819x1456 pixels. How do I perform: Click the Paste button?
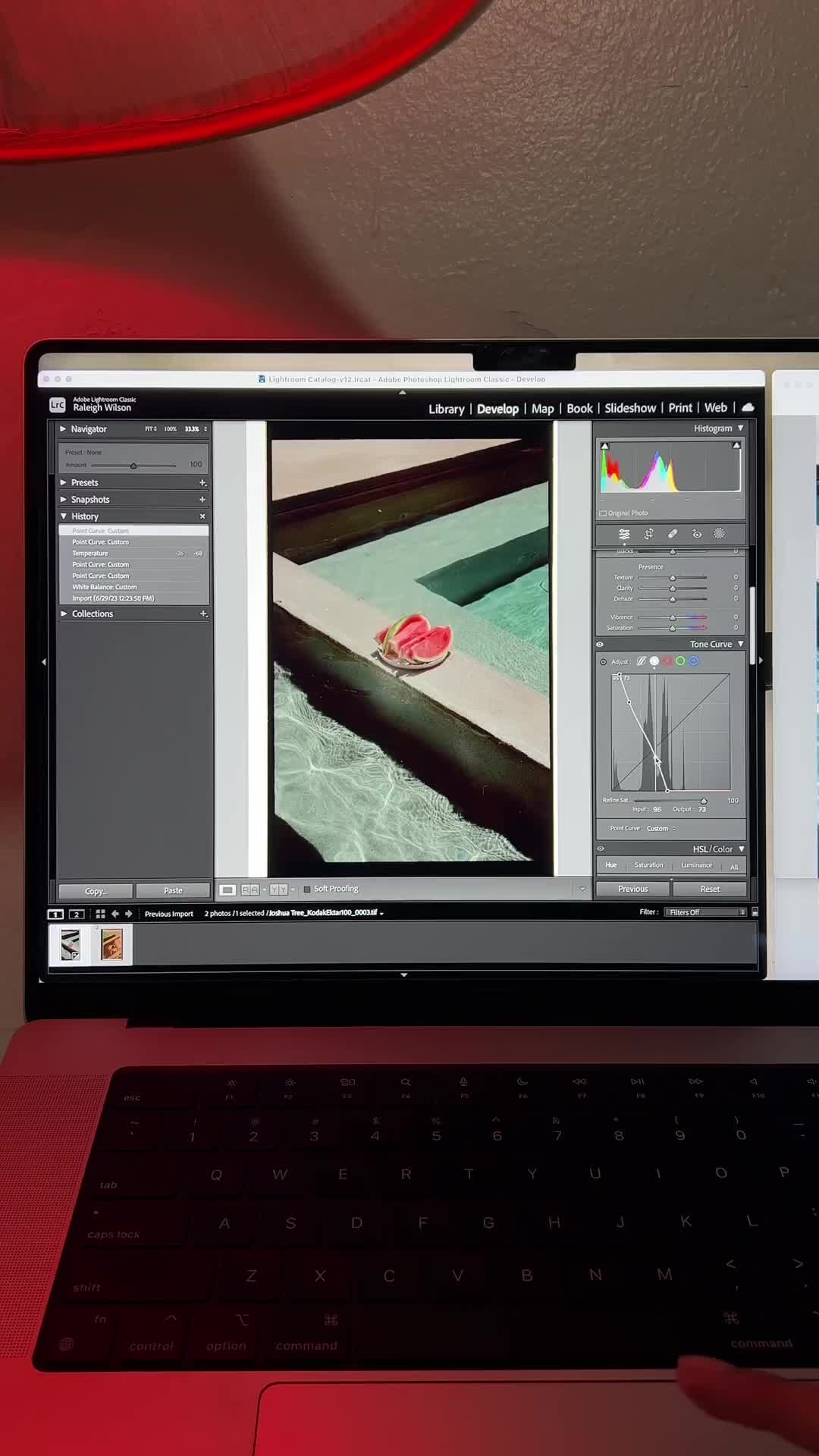(173, 890)
